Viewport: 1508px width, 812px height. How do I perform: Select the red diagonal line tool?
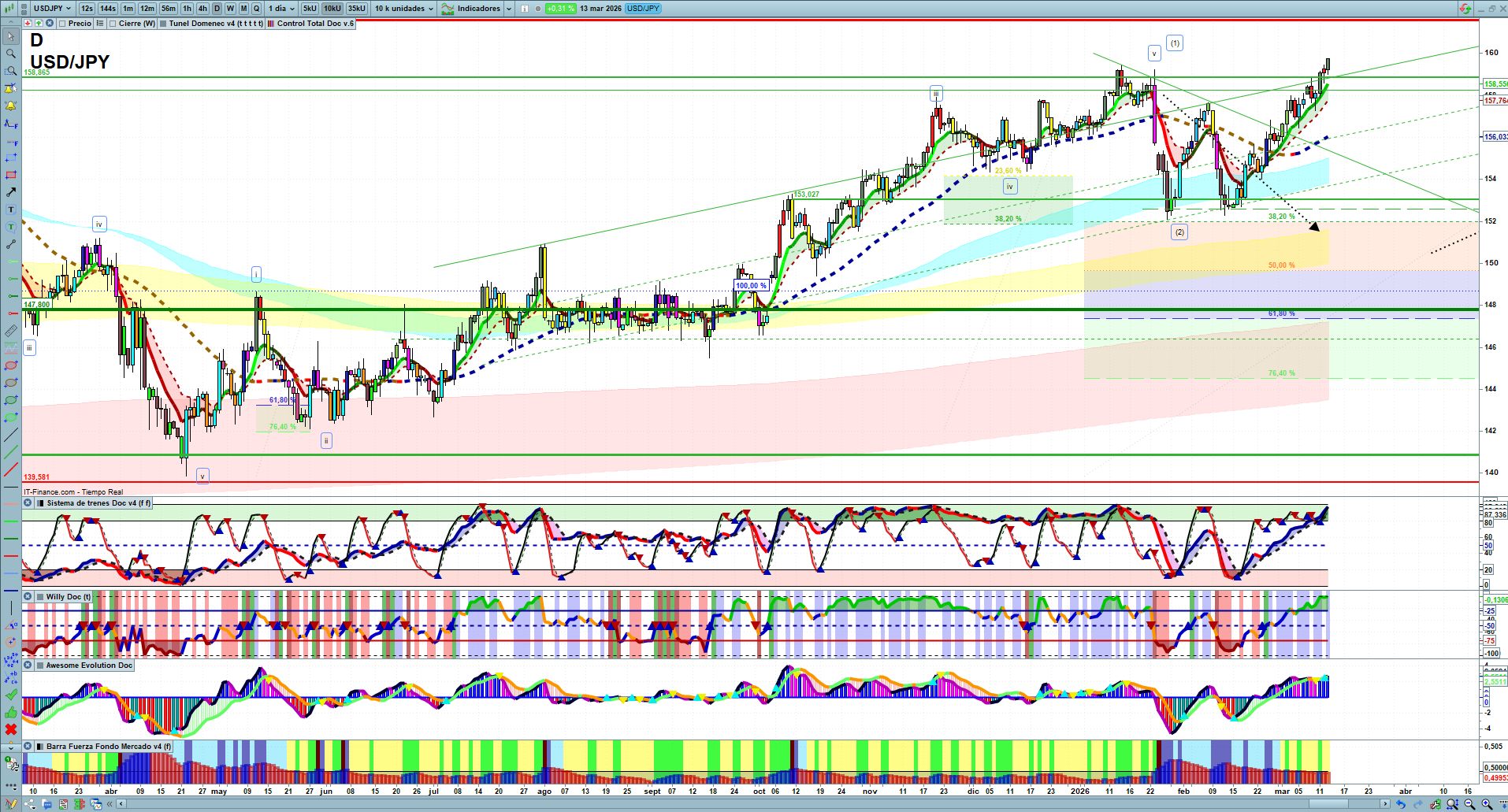tap(11, 469)
